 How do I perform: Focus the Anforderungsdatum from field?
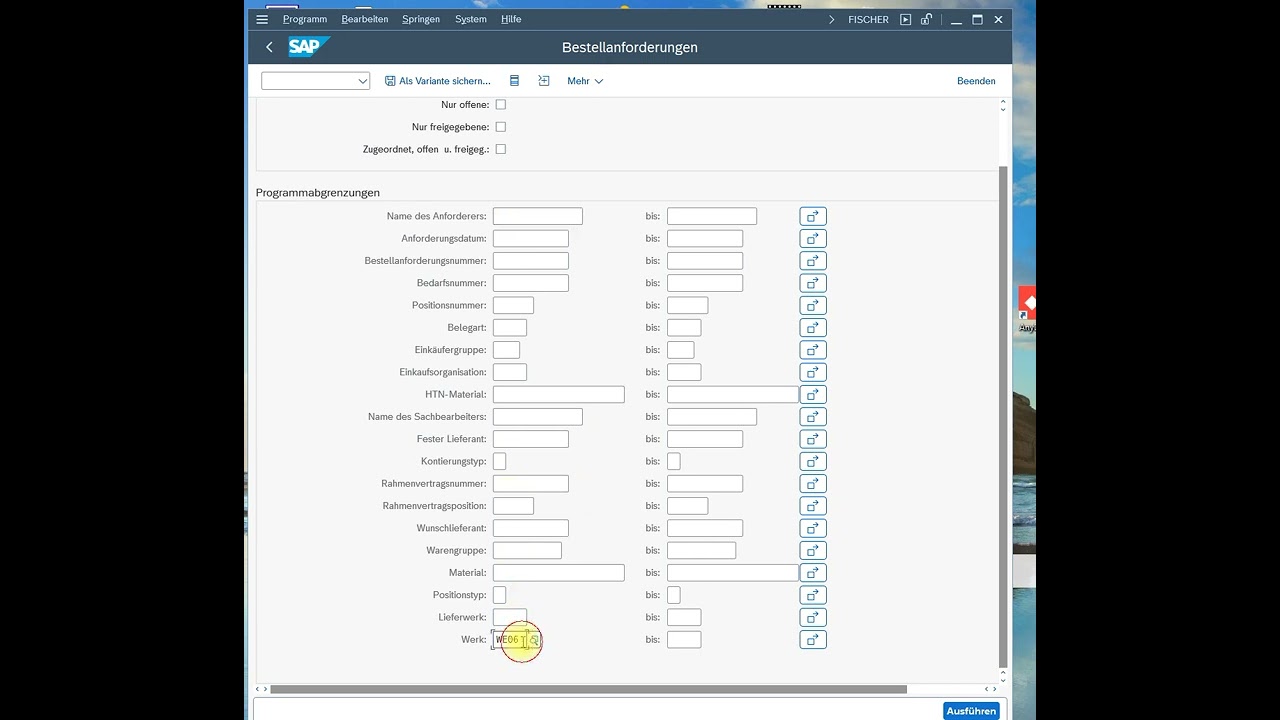tap(531, 239)
